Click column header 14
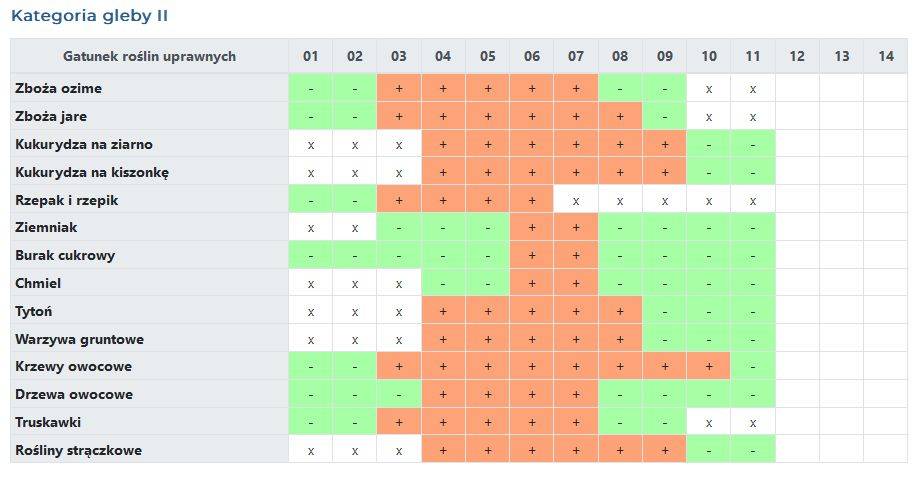The image size is (914, 477). (886, 56)
